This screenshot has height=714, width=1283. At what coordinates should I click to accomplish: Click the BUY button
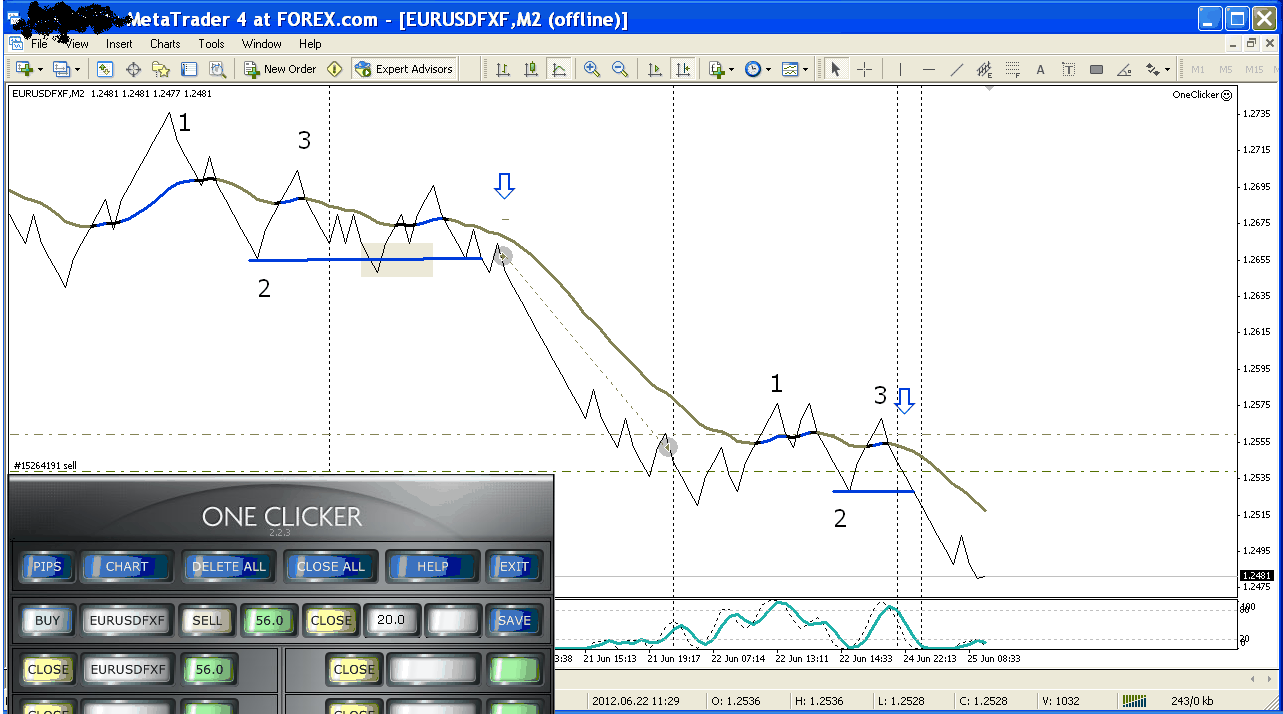pos(47,620)
